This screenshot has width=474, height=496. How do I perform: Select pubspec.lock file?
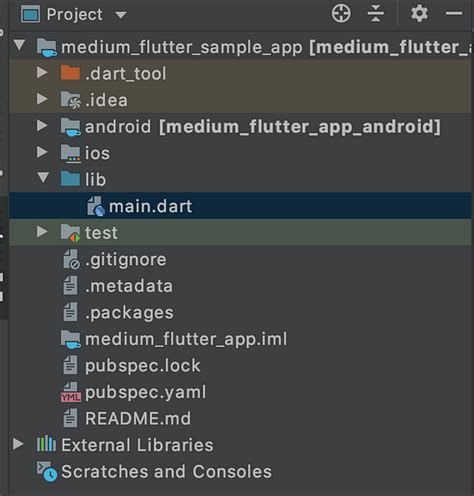240,366
